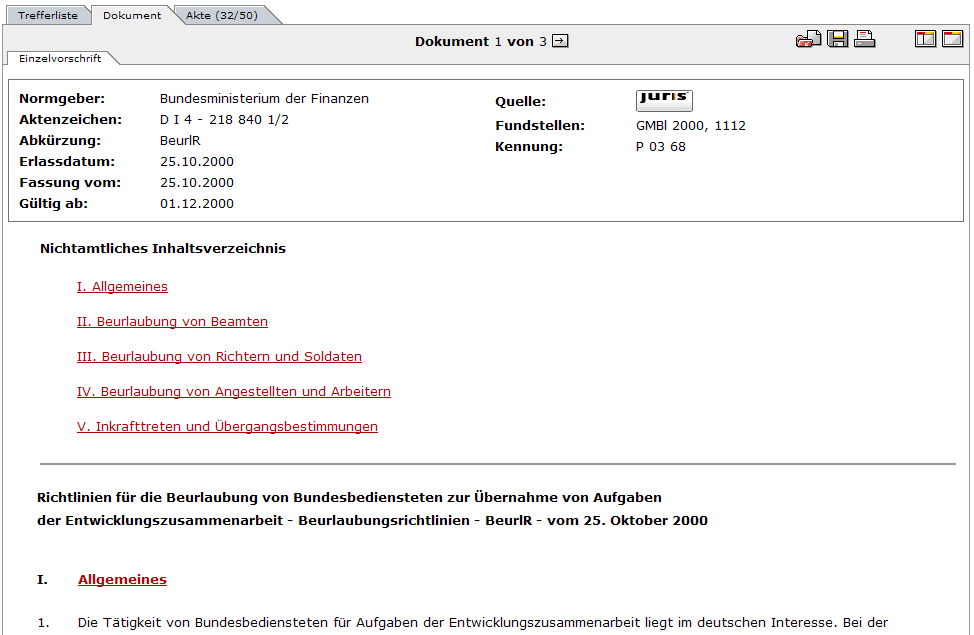
Task: Open II. Beurlaubung von Beamten link
Action: pyautogui.click(x=172, y=322)
